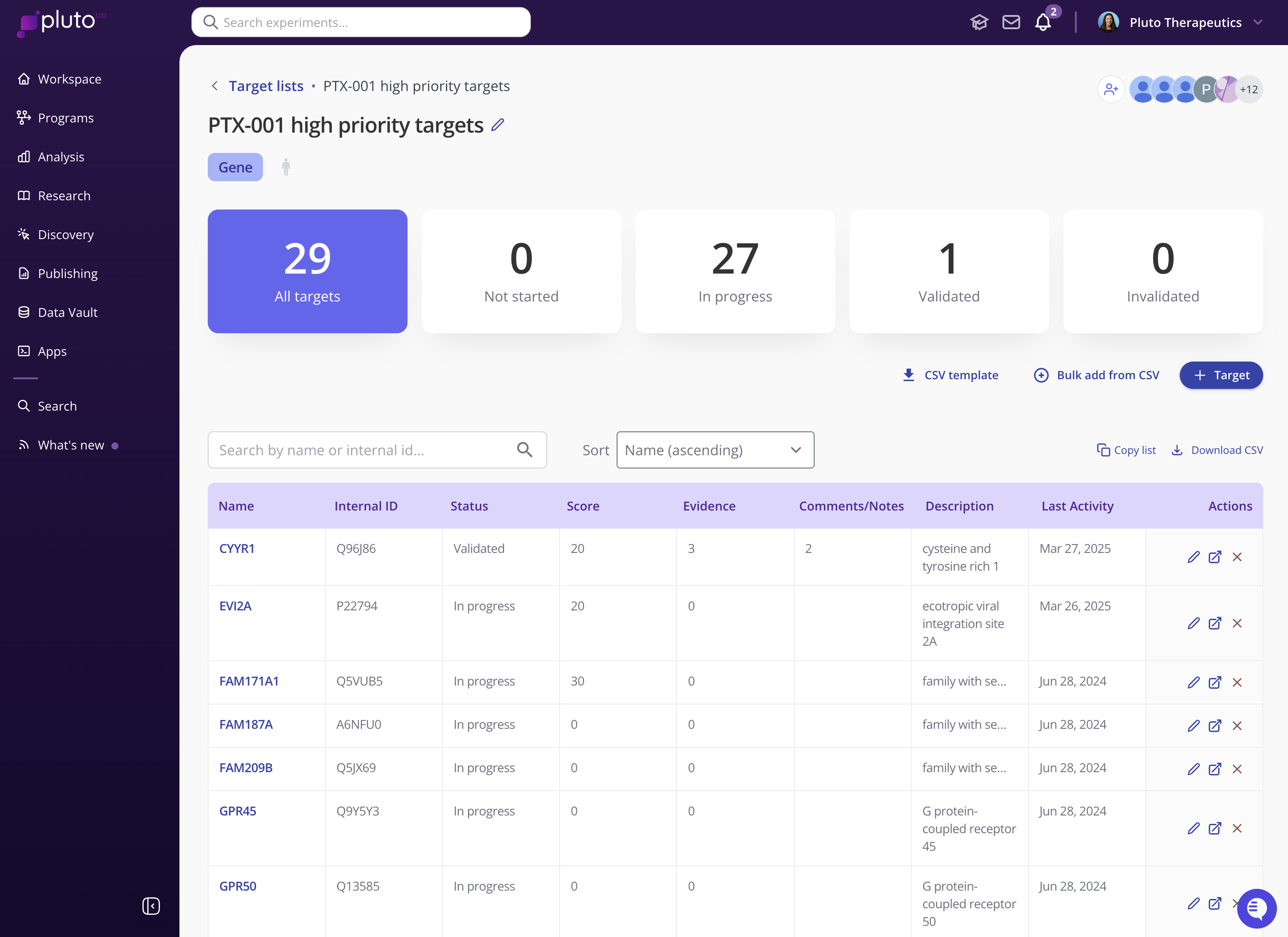
Task: Click the graduation cap learning icon
Action: click(x=979, y=23)
